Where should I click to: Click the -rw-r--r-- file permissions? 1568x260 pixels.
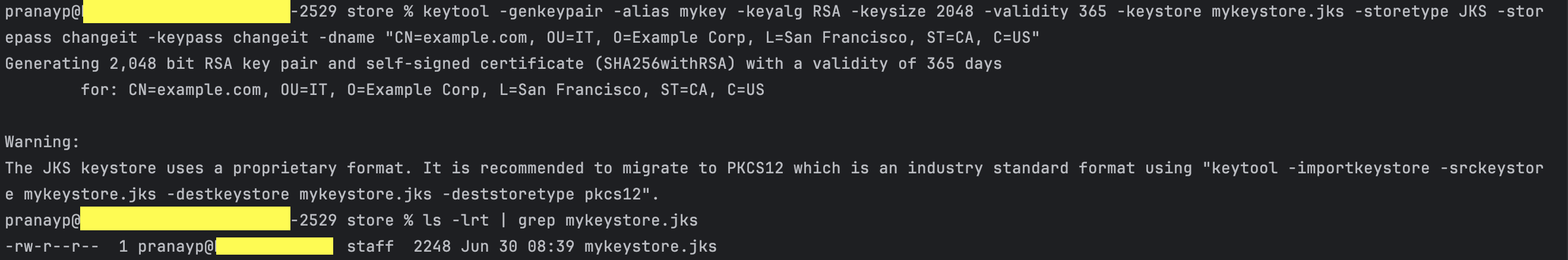[52, 246]
